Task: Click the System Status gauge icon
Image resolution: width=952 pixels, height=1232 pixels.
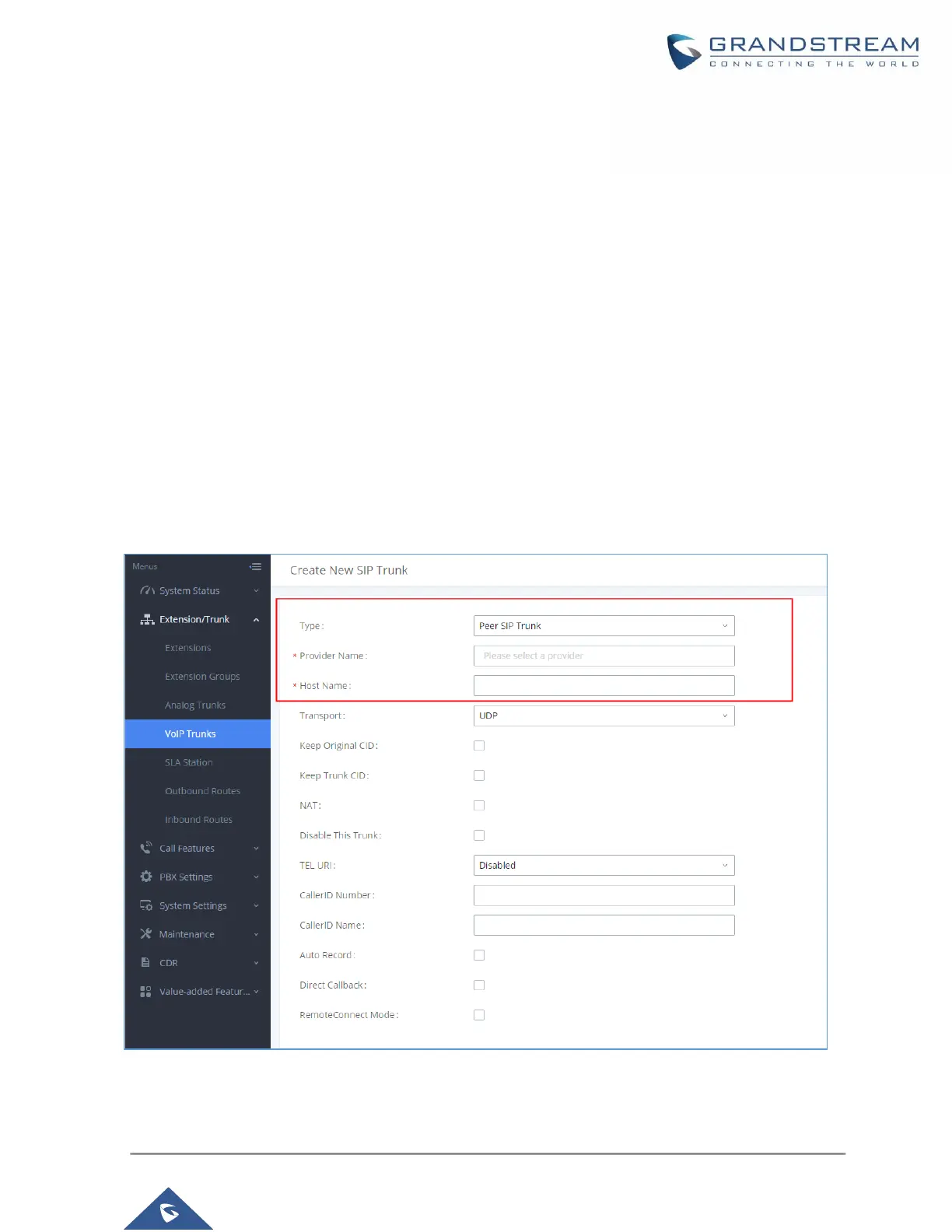Action: tap(146, 591)
